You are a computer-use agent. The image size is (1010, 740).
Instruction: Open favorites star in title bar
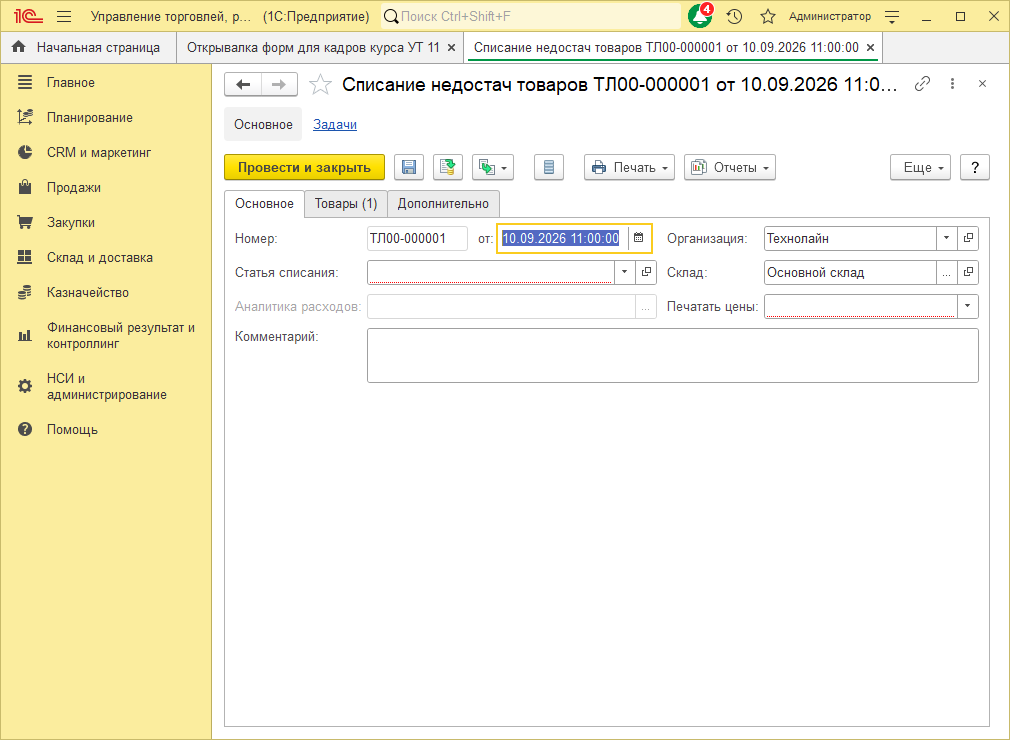(767, 17)
